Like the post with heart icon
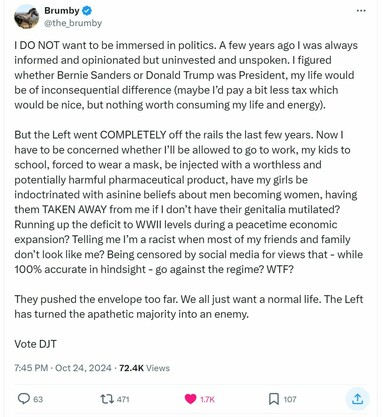The image size is (383, 417). (x=190, y=399)
